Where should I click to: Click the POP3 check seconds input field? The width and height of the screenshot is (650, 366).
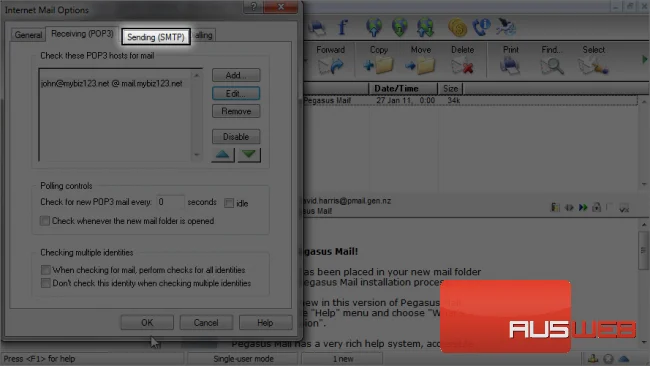[x=170, y=202]
